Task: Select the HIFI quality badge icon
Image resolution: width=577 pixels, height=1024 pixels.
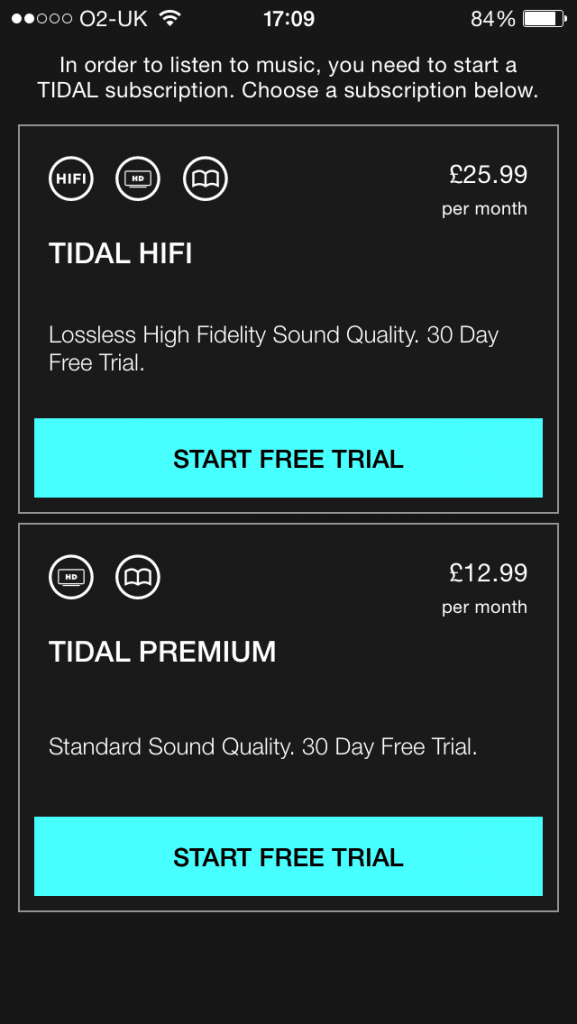Action: click(x=70, y=179)
